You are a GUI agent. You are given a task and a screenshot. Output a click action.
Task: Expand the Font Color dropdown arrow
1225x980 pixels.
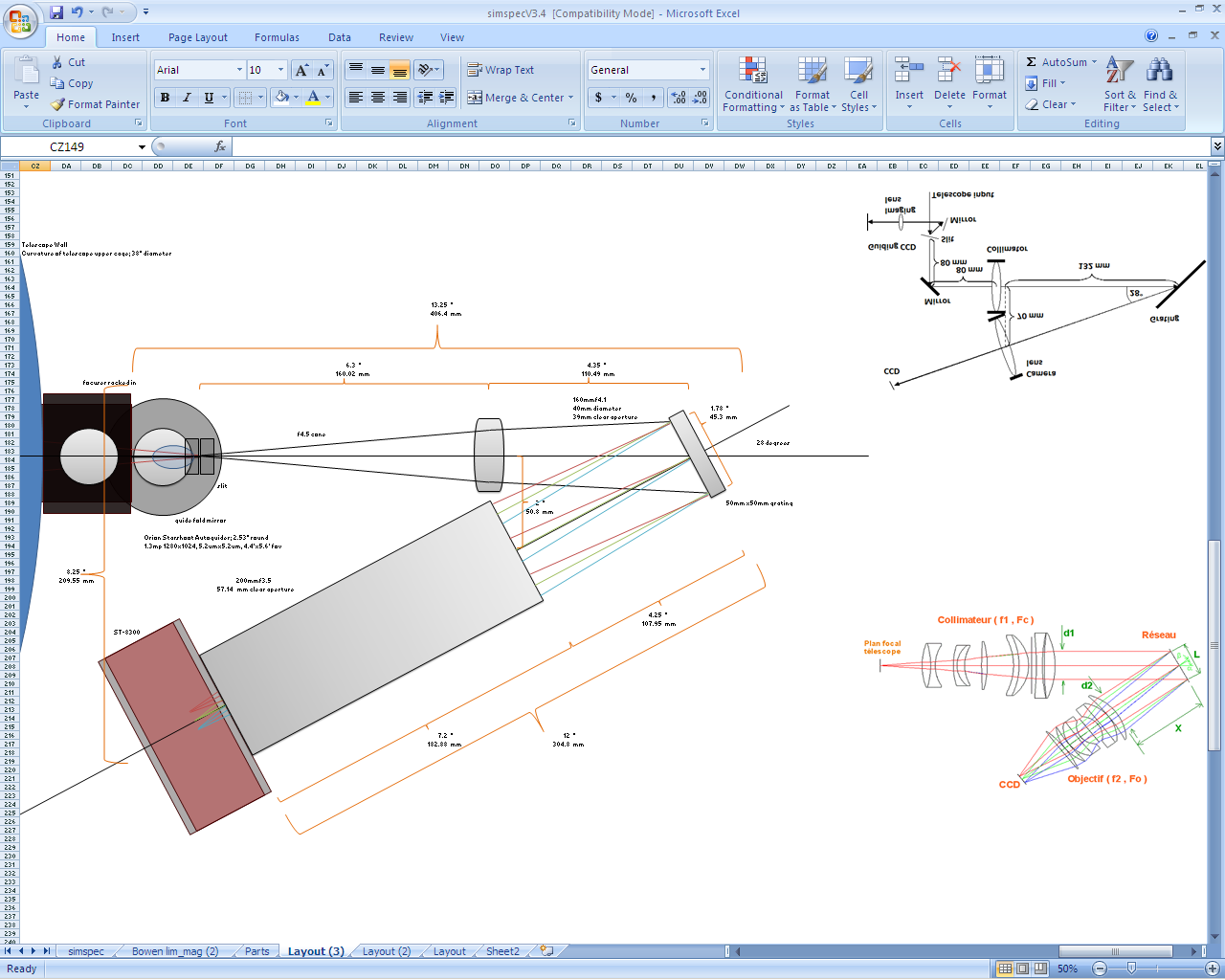click(325, 98)
